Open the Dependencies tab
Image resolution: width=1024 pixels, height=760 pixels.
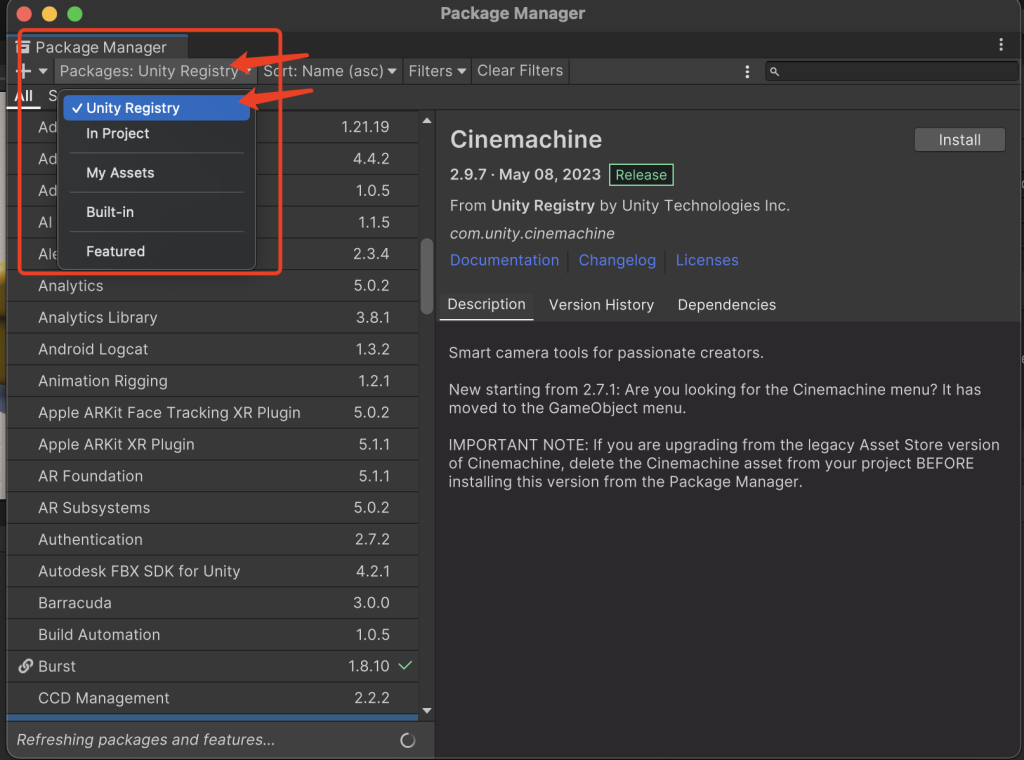click(726, 305)
